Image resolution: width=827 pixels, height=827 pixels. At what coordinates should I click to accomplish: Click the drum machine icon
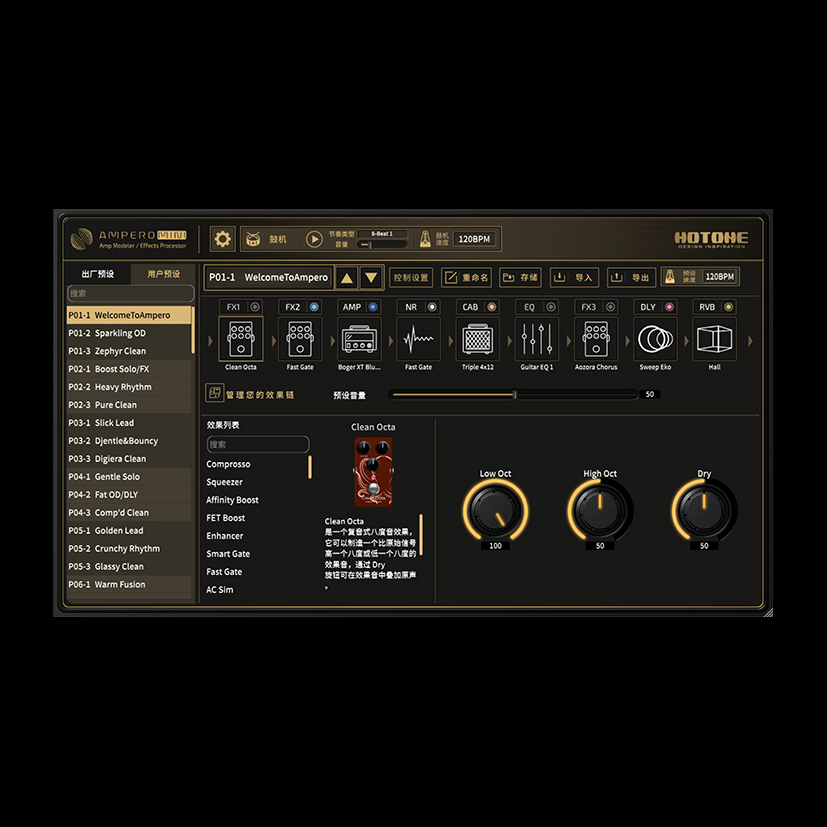(x=253, y=239)
